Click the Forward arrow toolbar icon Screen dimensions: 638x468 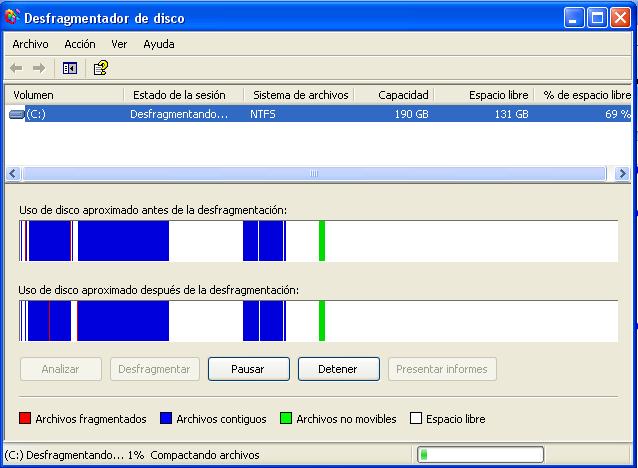39,68
